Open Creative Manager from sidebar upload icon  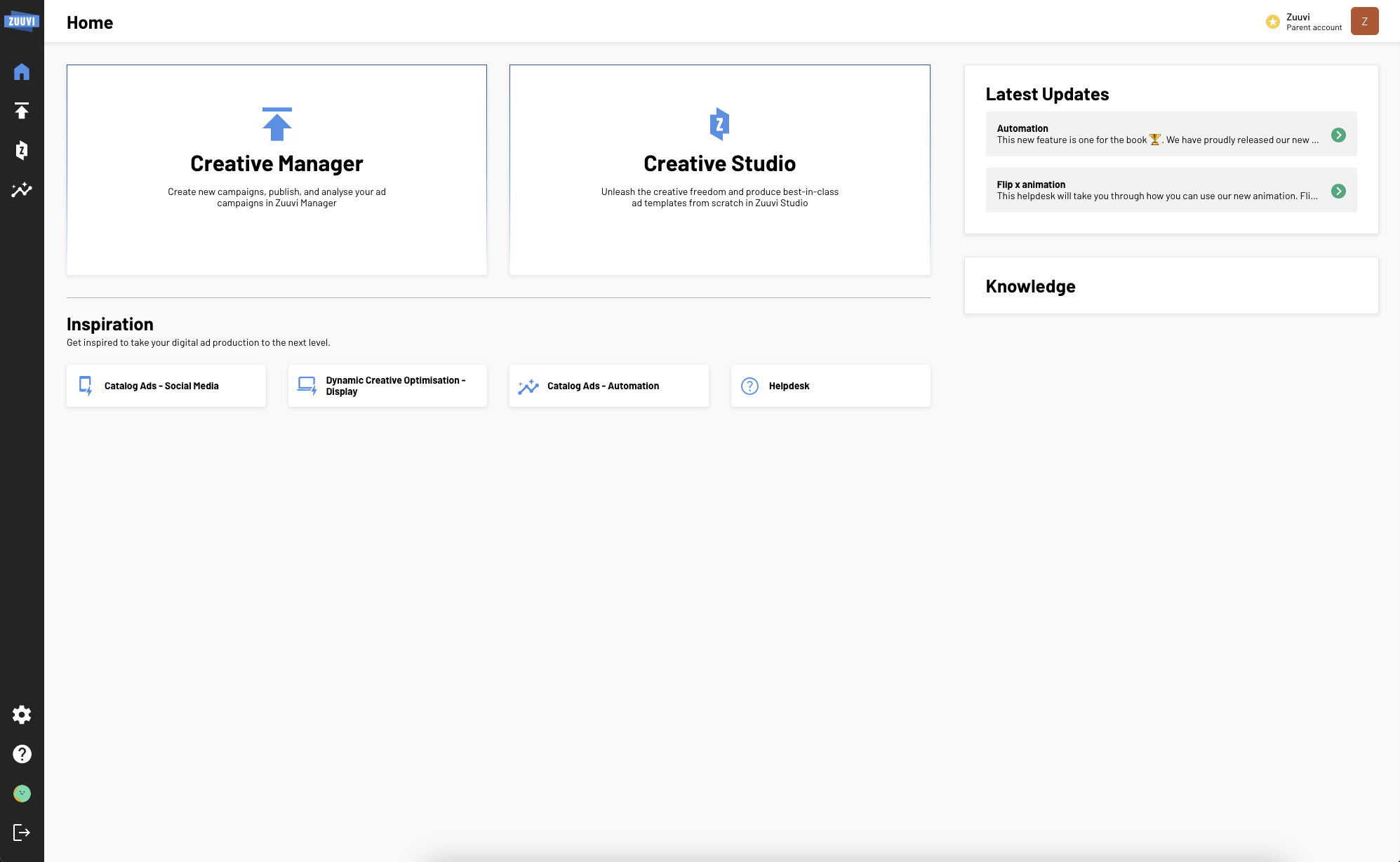[22, 111]
